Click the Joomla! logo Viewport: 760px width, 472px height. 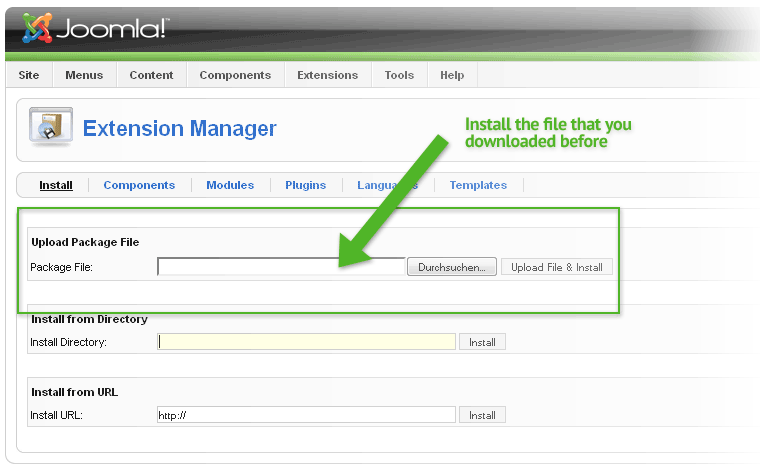(x=95, y=28)
